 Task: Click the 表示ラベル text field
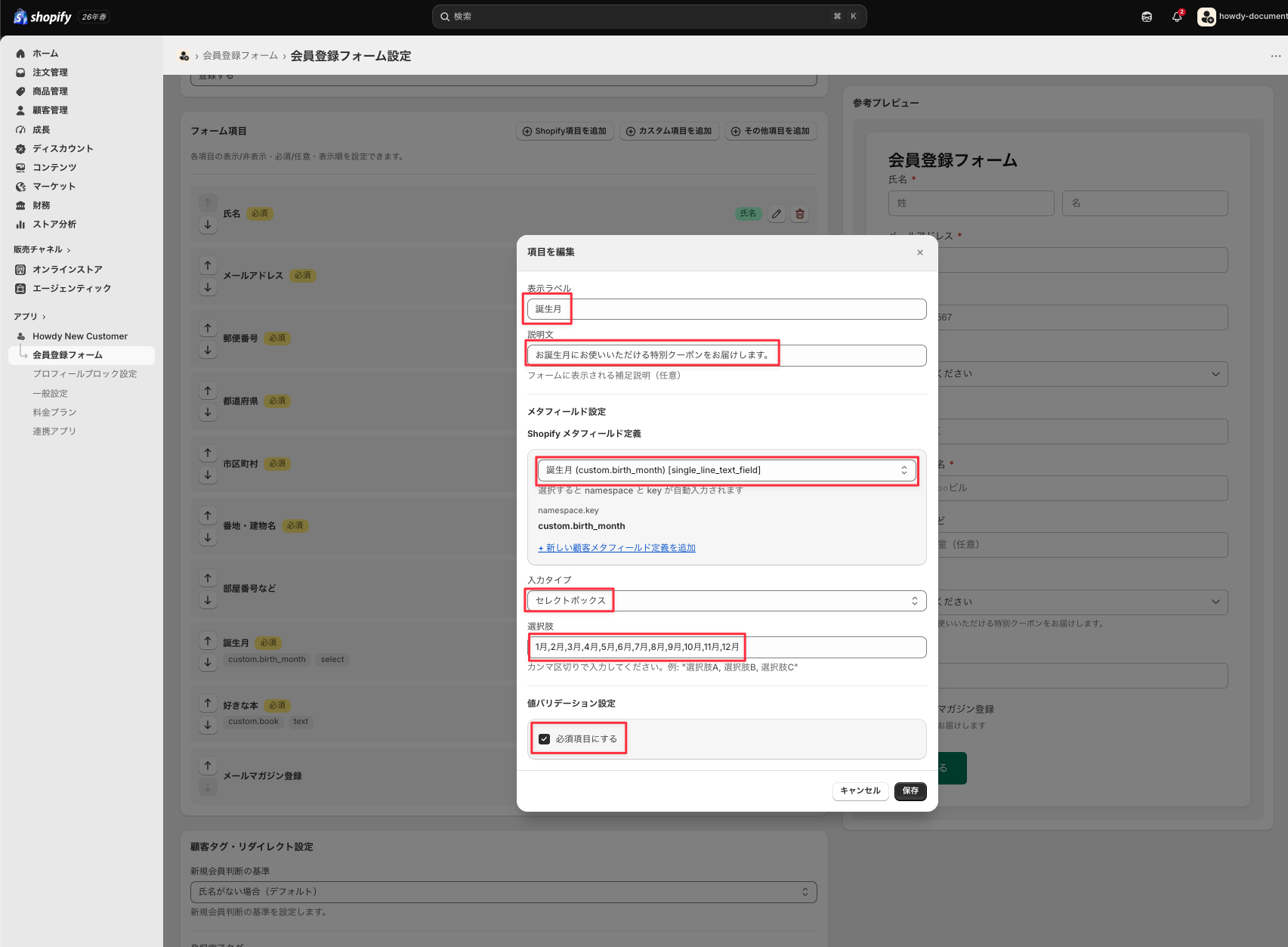pyautogui.click(x=727, y=309)
